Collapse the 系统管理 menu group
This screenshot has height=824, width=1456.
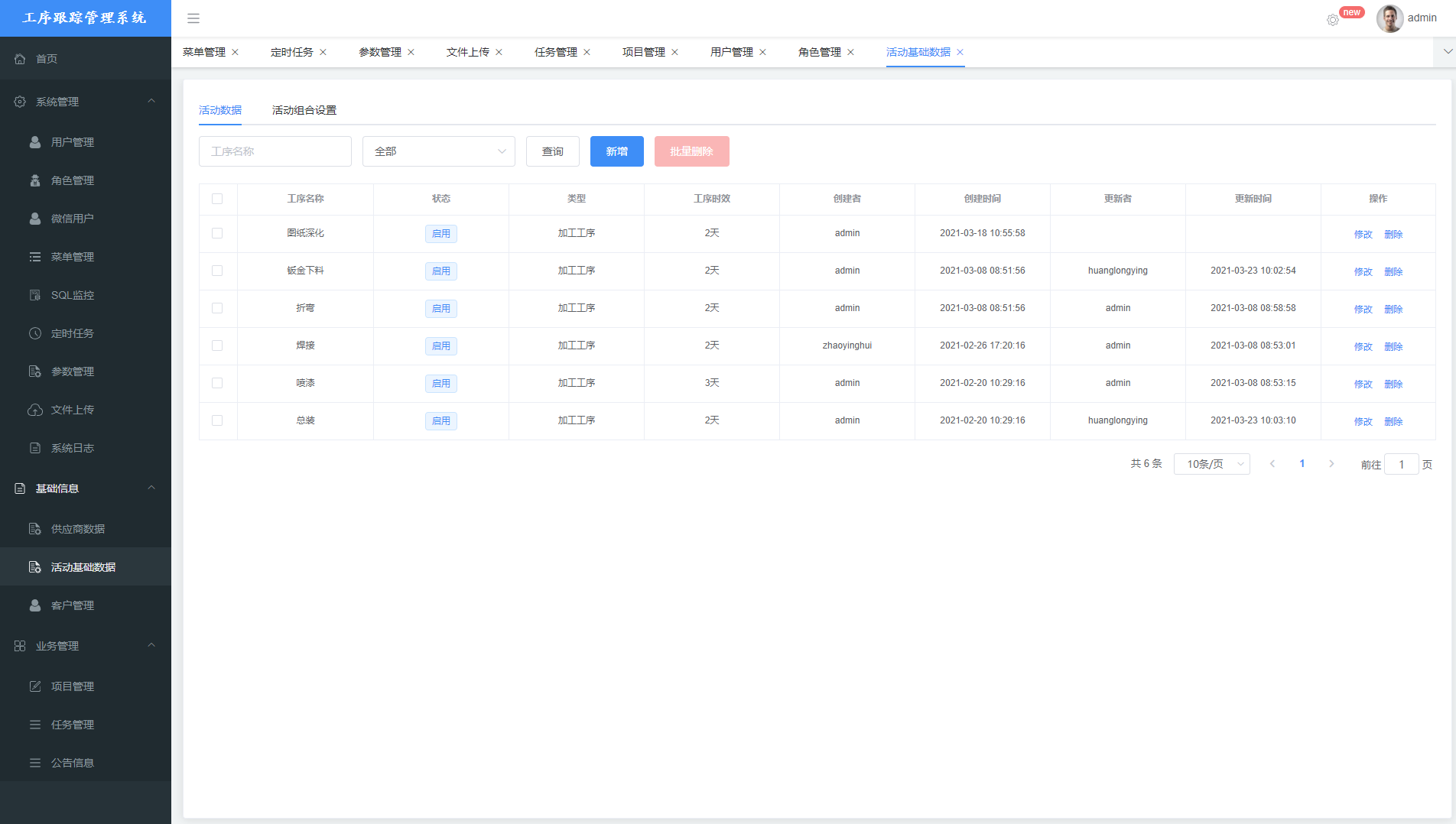point(86,102)
